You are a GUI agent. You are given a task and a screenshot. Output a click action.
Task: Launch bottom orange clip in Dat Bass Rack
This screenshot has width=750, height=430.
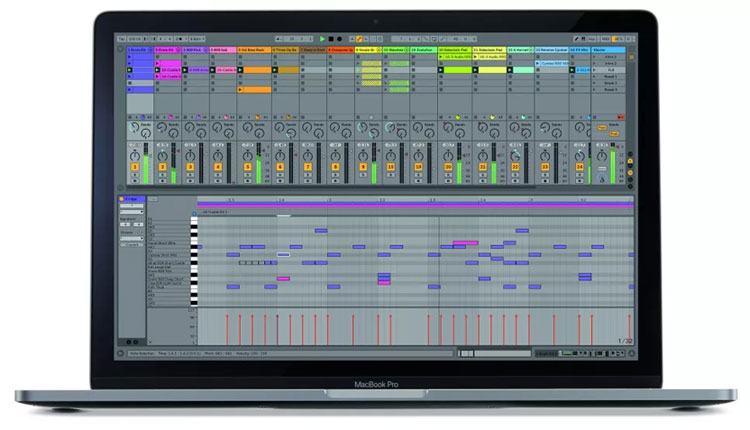pos(241,89)
